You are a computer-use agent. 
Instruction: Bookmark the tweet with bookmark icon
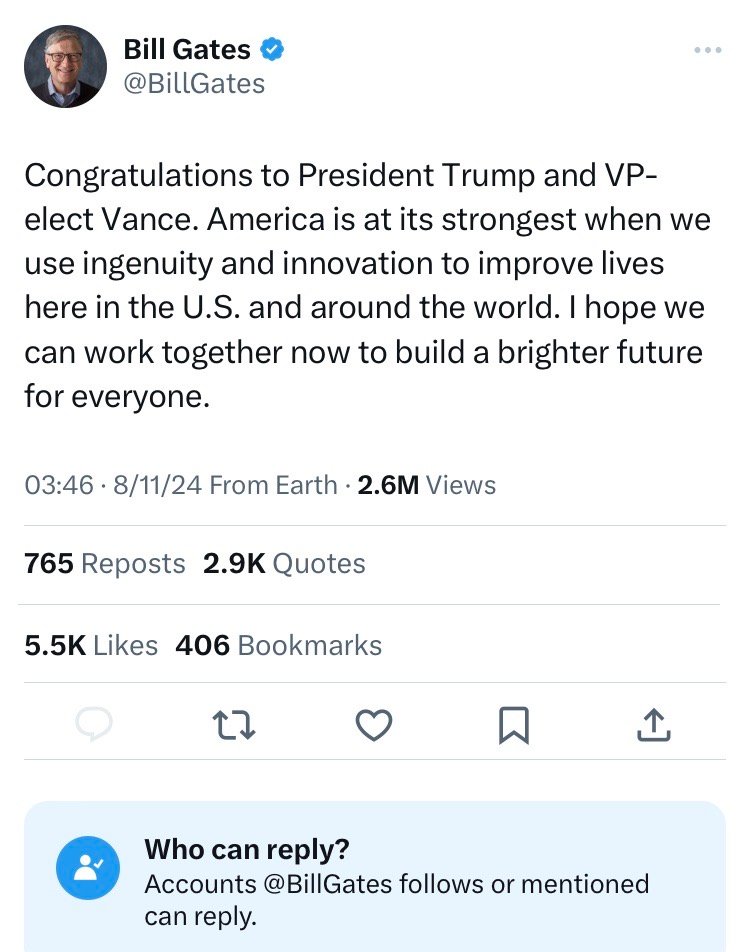pyautogui.click(x=513, y=725)
